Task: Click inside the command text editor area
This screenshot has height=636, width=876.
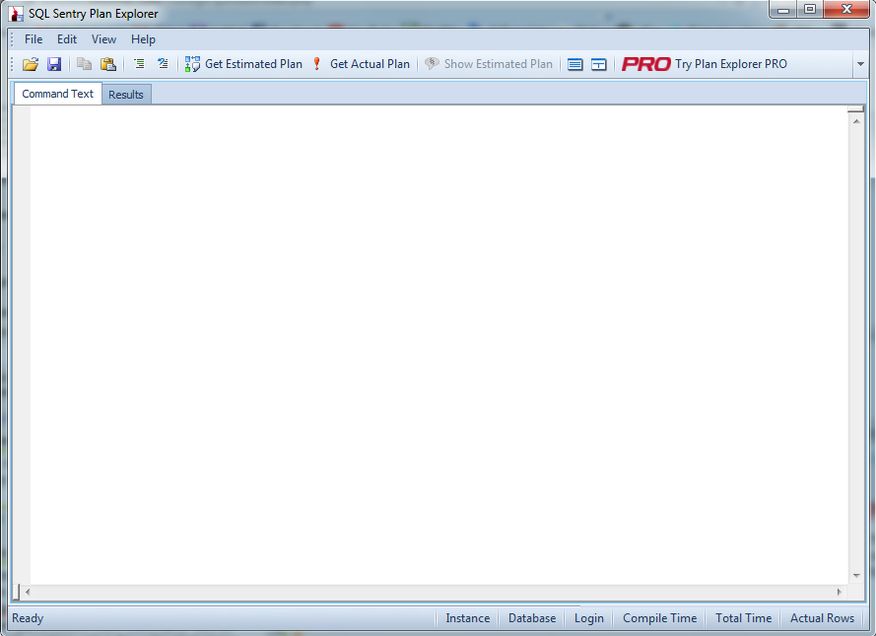Action: (439, 345)
